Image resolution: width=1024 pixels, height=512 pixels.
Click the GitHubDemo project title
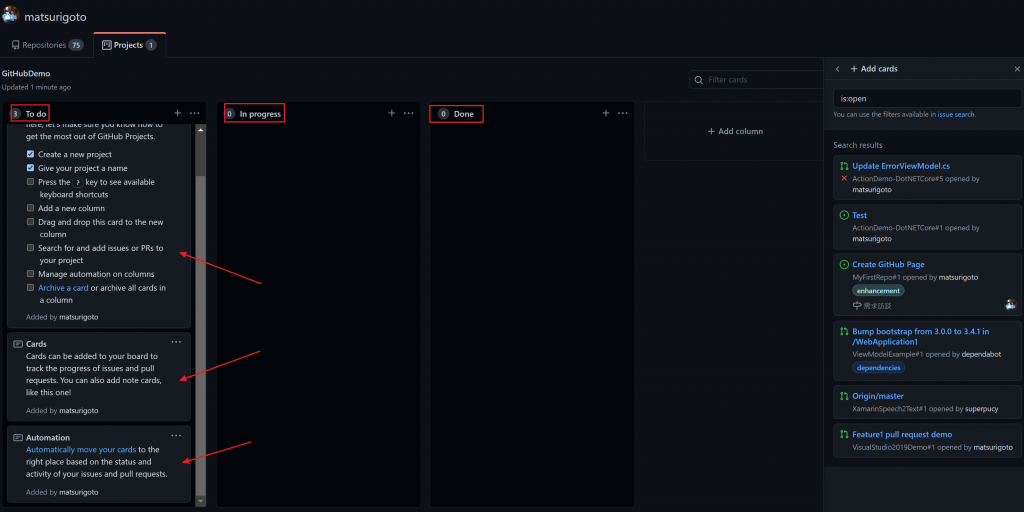point(26,74)
